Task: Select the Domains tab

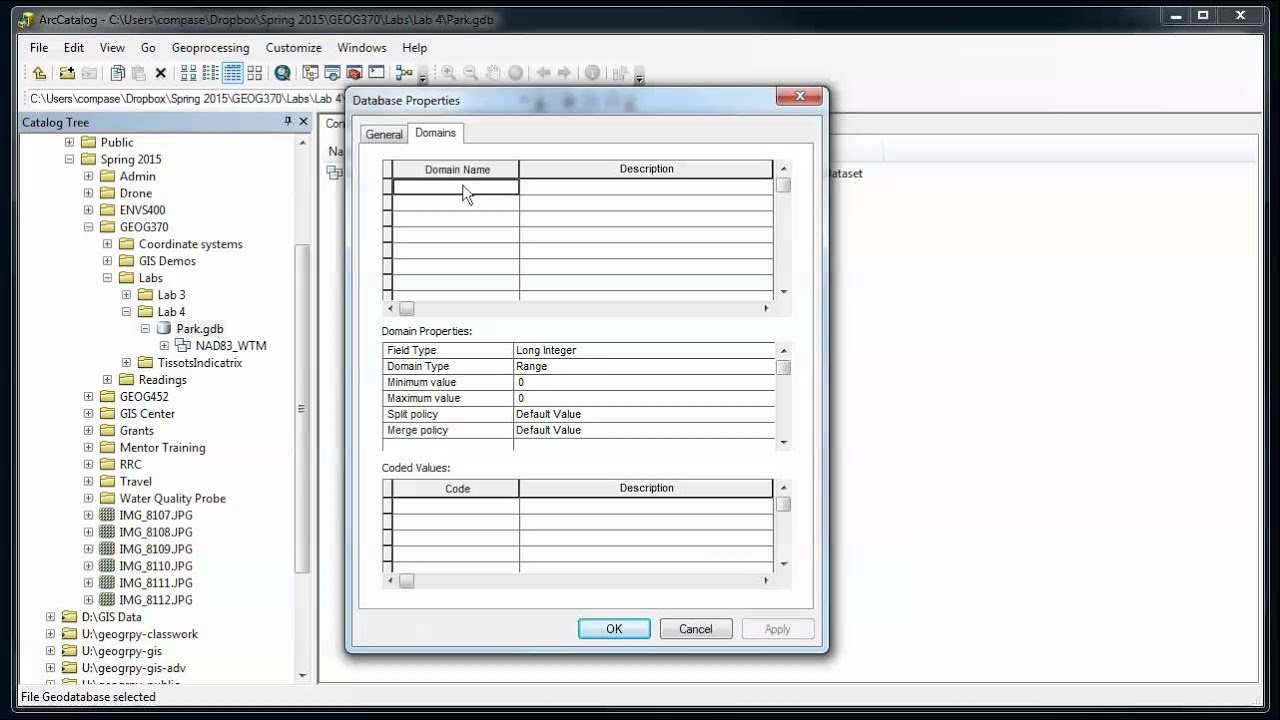Action: coord(435,133)
